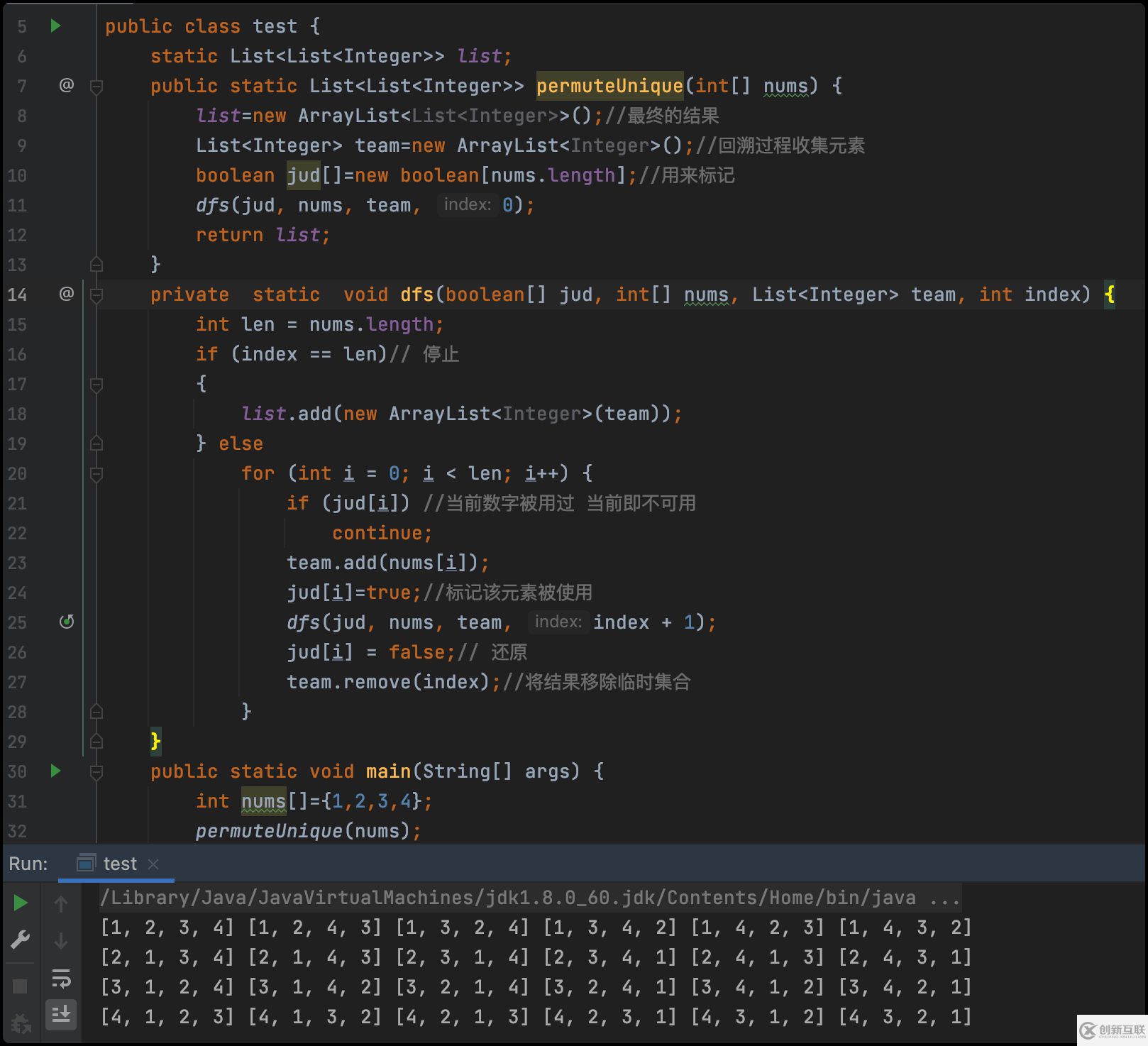This screenshot has height=1046, width=1148.
Task: Click output [1, 2, 3, 4] in console
Action: [x=167, y=927]
